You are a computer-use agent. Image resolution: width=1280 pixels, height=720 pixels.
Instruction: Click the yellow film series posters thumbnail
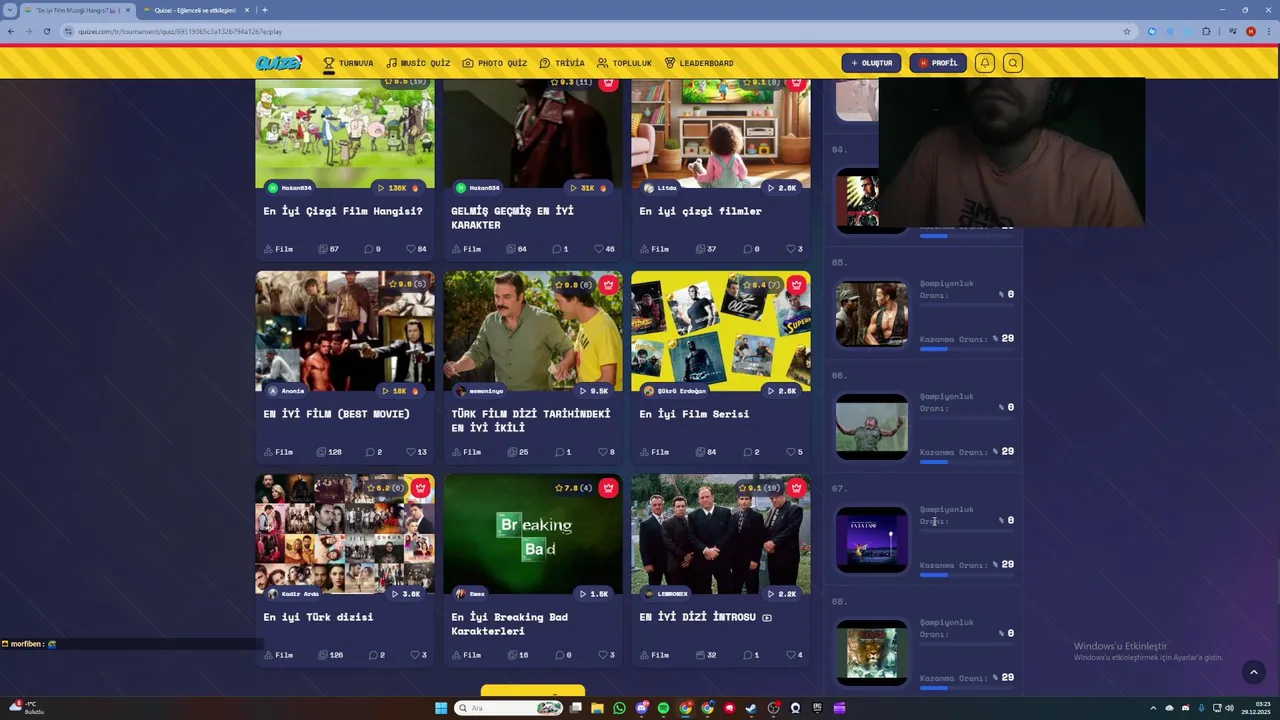pos(721,331)
